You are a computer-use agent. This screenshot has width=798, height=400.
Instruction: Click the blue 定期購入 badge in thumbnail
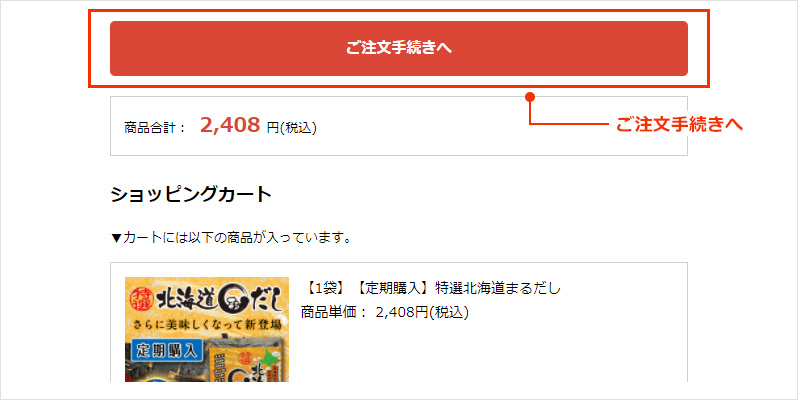166,350
